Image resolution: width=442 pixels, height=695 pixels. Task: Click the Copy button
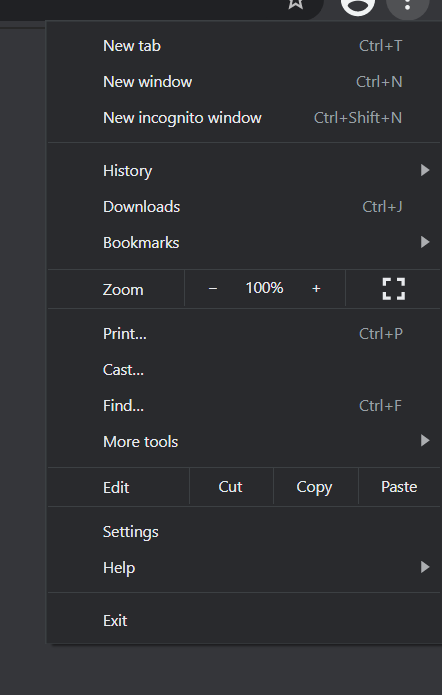315,487
